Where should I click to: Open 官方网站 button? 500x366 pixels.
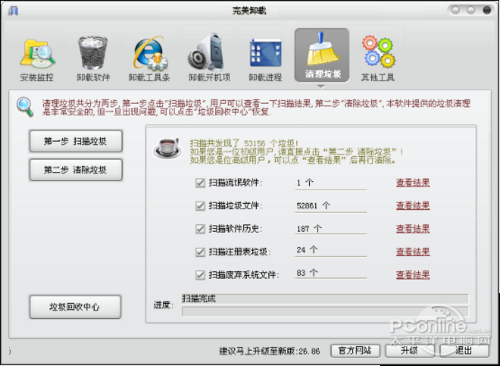355,351
